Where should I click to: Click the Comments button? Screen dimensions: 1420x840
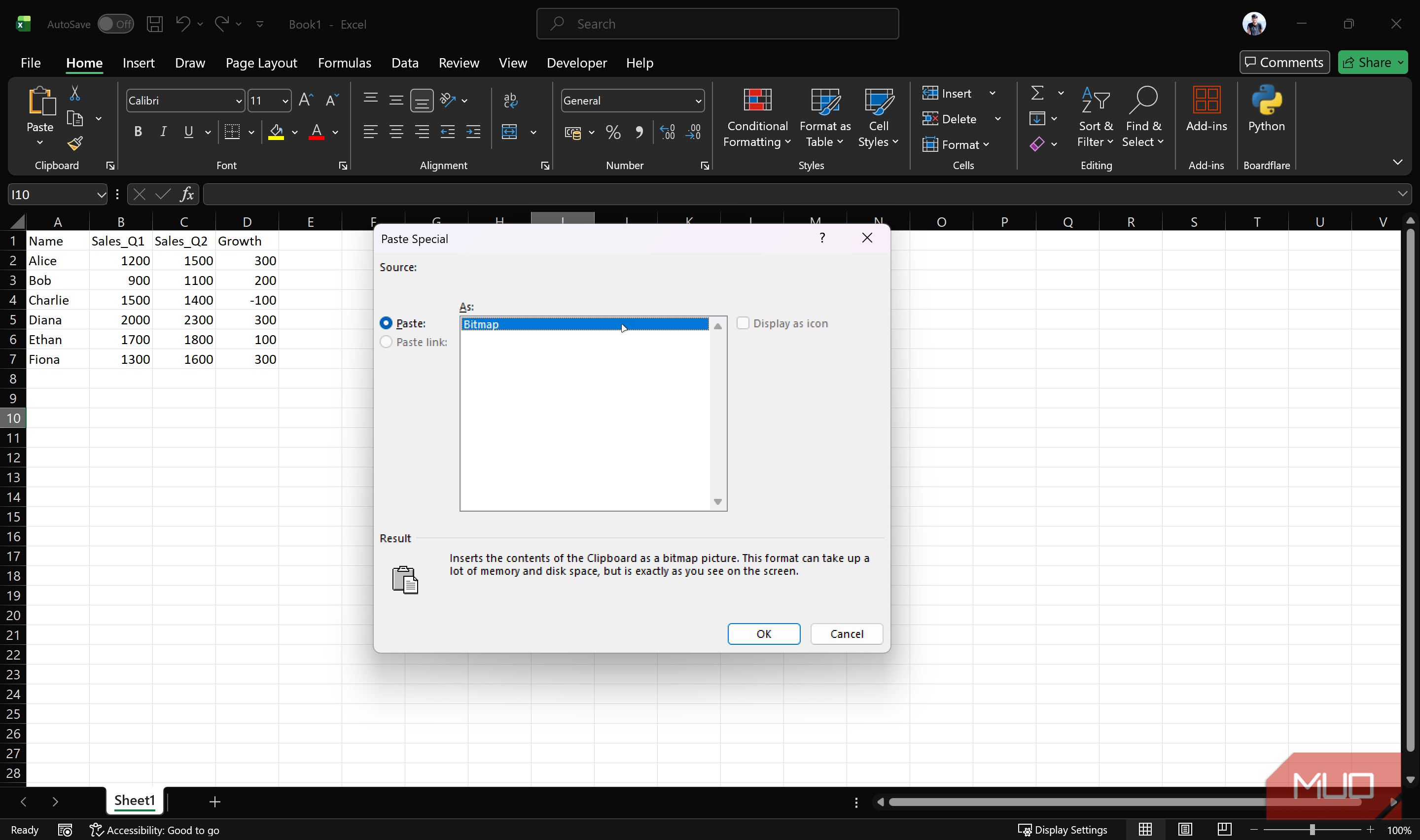coord(1284,62)
